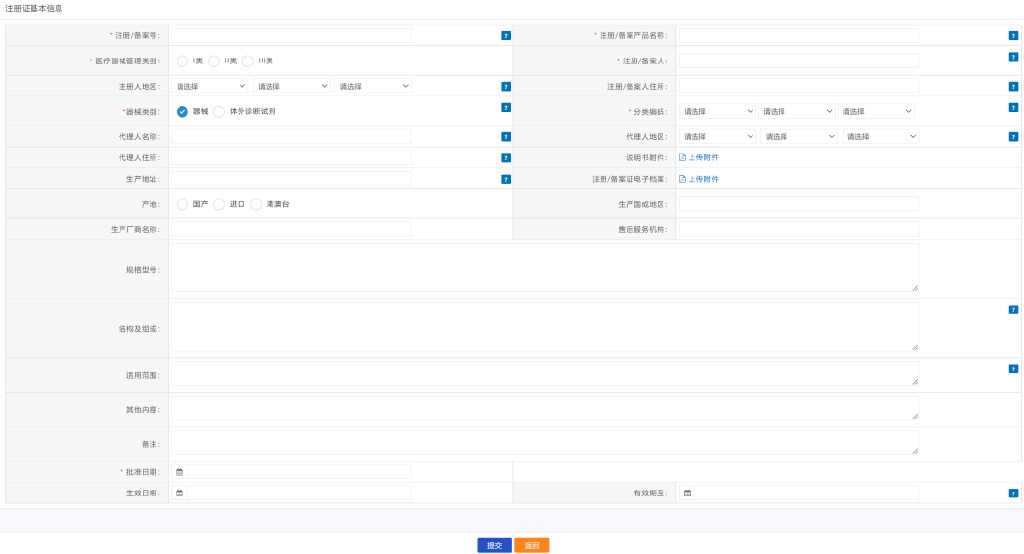Open third 代理人地区 dropdown
The height and width of the screenshot is (554, 1024).
click(880, 136)
